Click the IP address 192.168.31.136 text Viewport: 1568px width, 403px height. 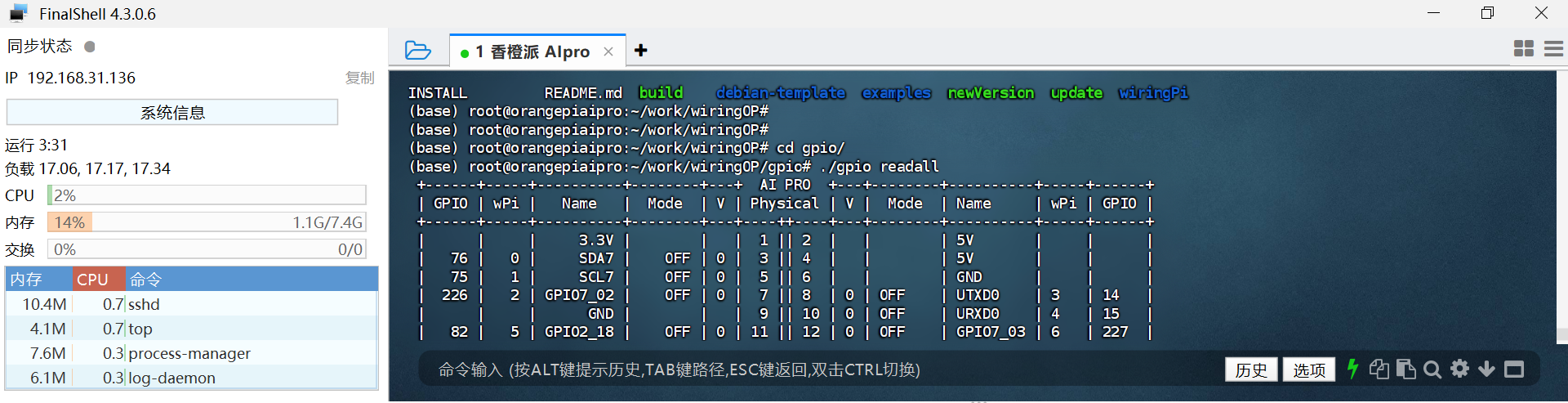tap(82, 78)
